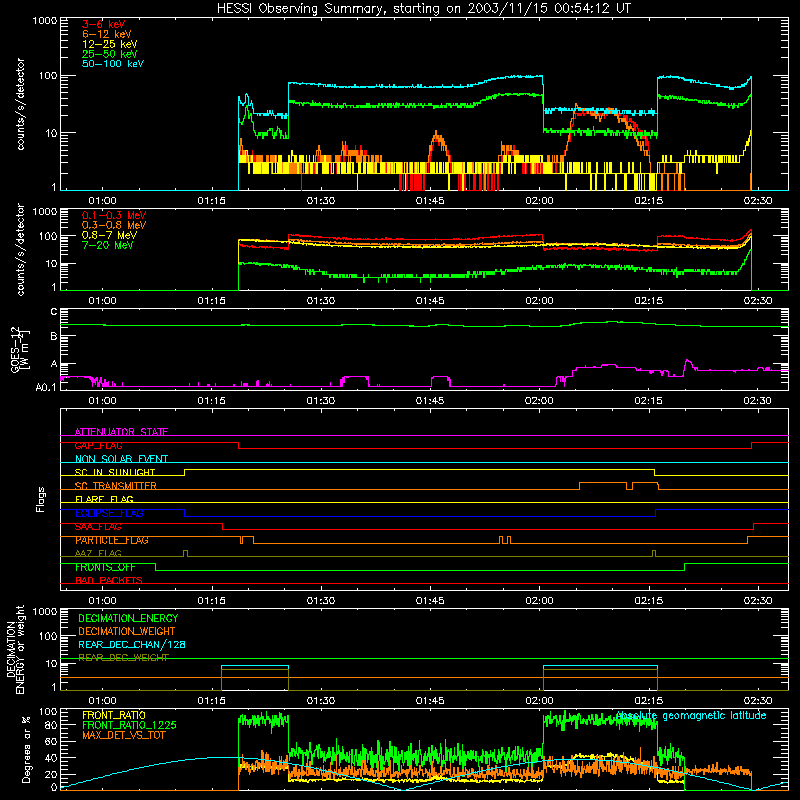The height and width of the screenshot is (800, 800).
Task: Pick the REAR_DEC_WEIGHT legend label
Action: 123,658
